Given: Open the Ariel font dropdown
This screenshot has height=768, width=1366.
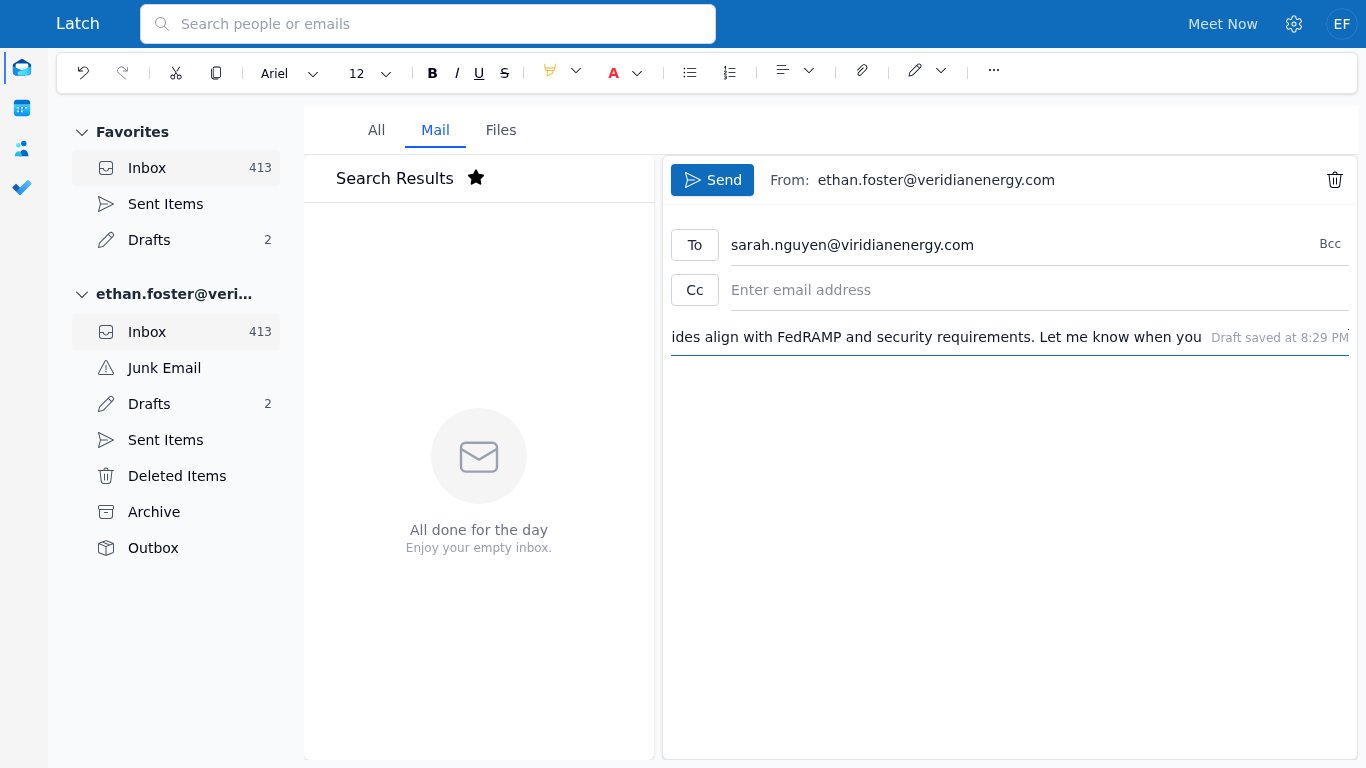Looking at the screenshot, I should 290,73.
